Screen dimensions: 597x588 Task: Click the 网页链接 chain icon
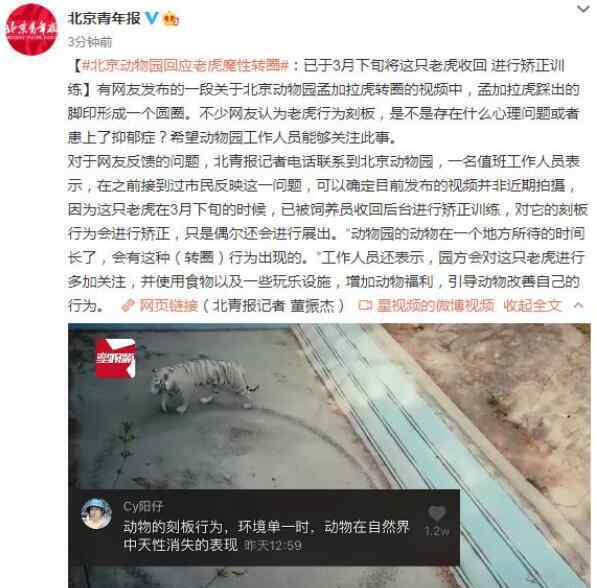pos(128,305)
